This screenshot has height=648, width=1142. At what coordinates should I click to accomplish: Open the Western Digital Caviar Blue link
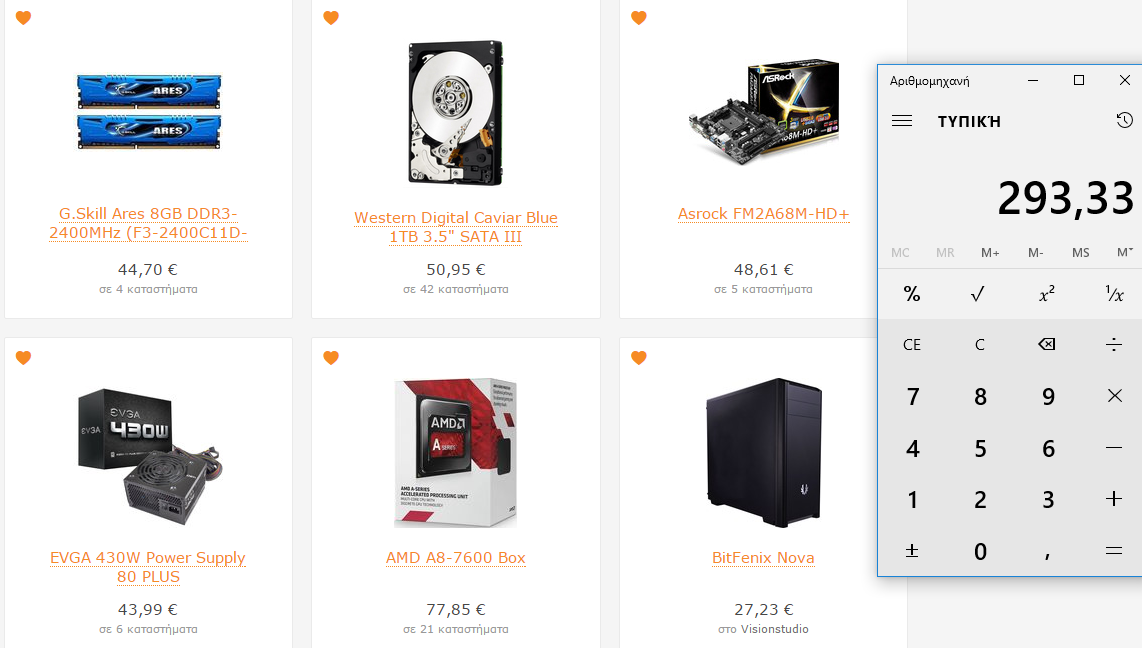(456, 227)
